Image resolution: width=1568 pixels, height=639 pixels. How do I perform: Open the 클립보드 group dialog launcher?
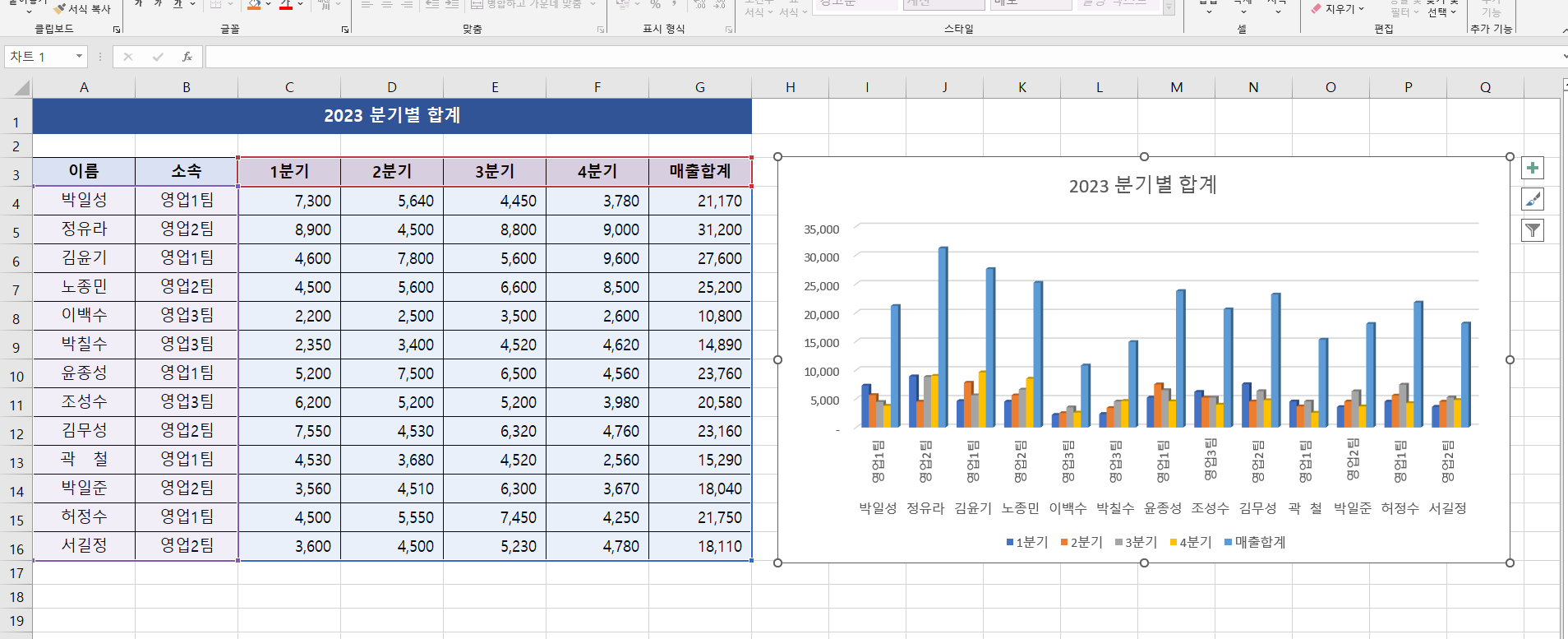[x=117, y=30]
